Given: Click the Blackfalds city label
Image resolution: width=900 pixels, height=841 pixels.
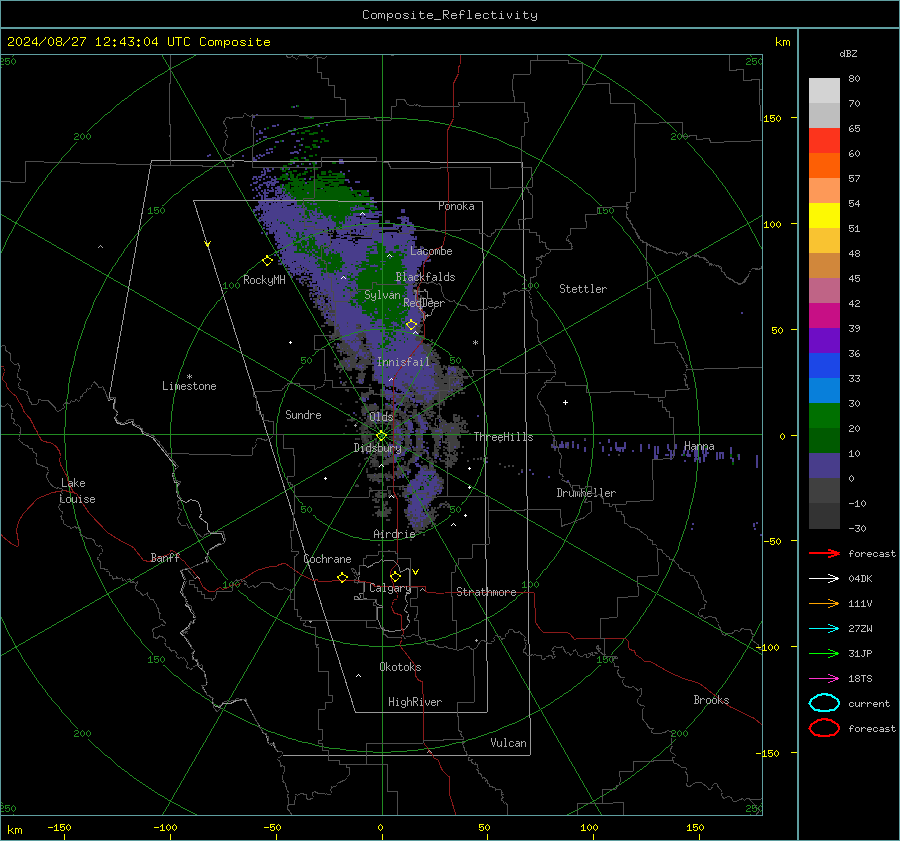Looking at the screenshot, I should tap(425, 277).
